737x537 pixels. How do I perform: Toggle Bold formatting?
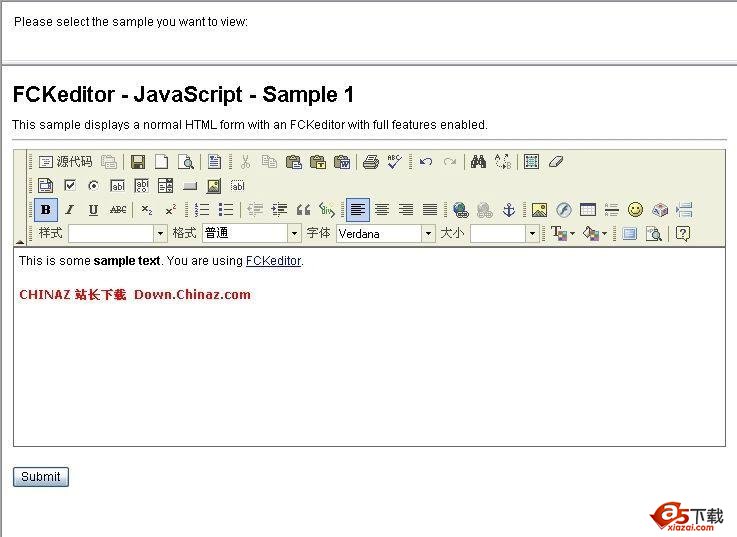[x=46, y=210]
